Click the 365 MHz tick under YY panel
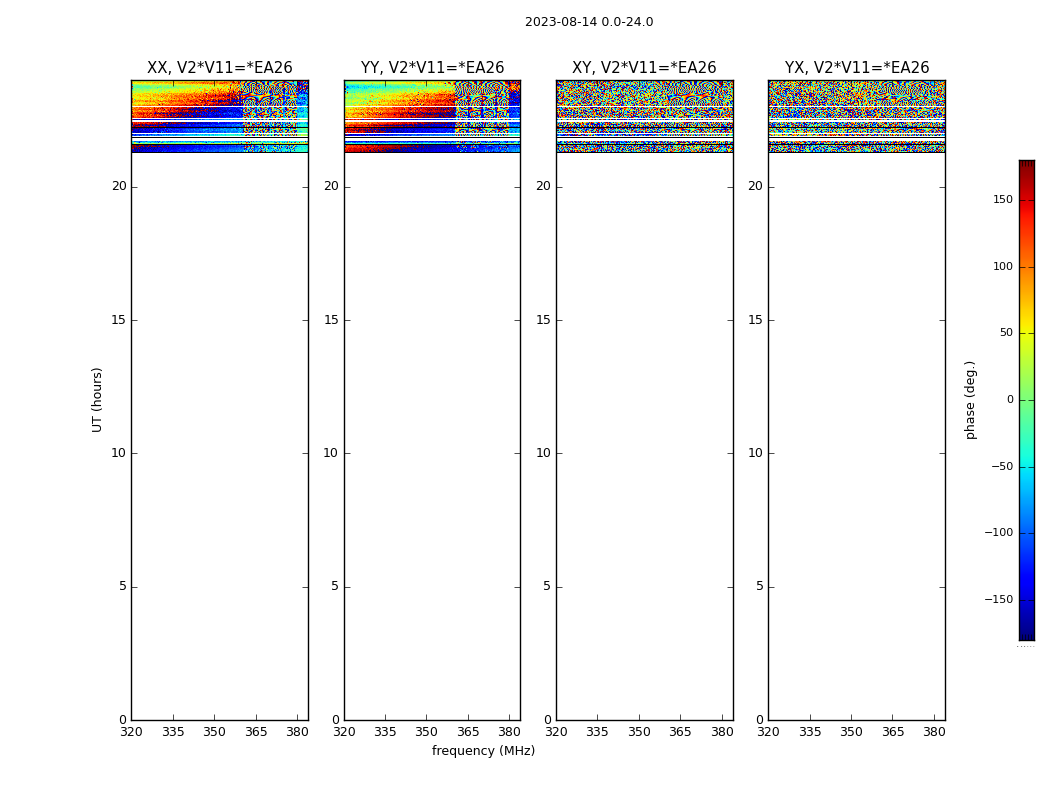Screen dimensions: 1050x800 point(468,732)
